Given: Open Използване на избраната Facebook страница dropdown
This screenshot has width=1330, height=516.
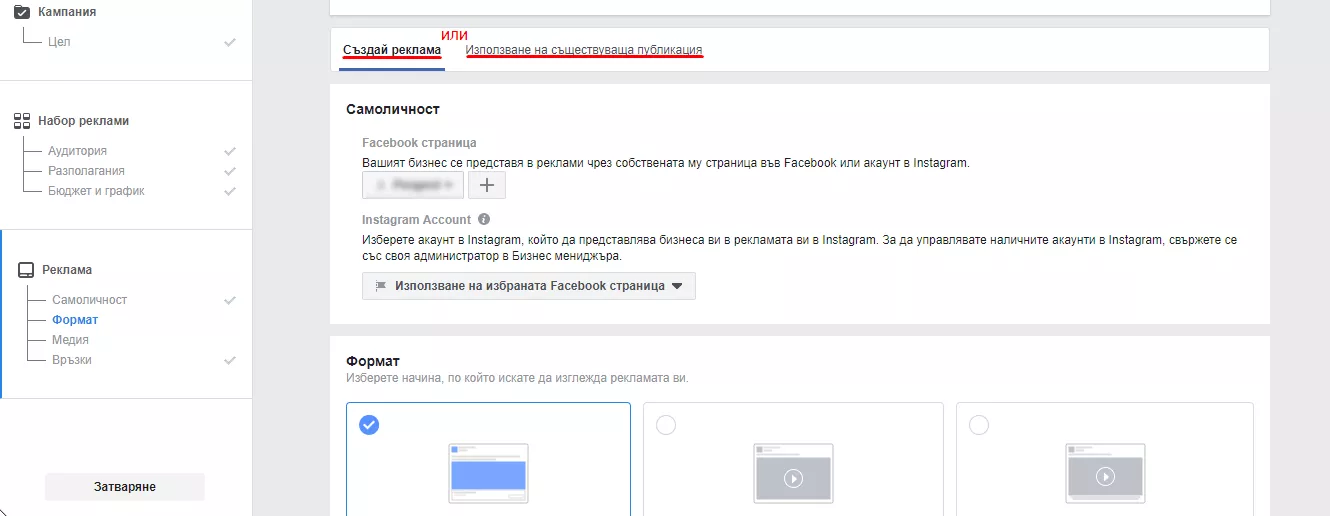Looking at the screenshot, I should coord(529,286).
